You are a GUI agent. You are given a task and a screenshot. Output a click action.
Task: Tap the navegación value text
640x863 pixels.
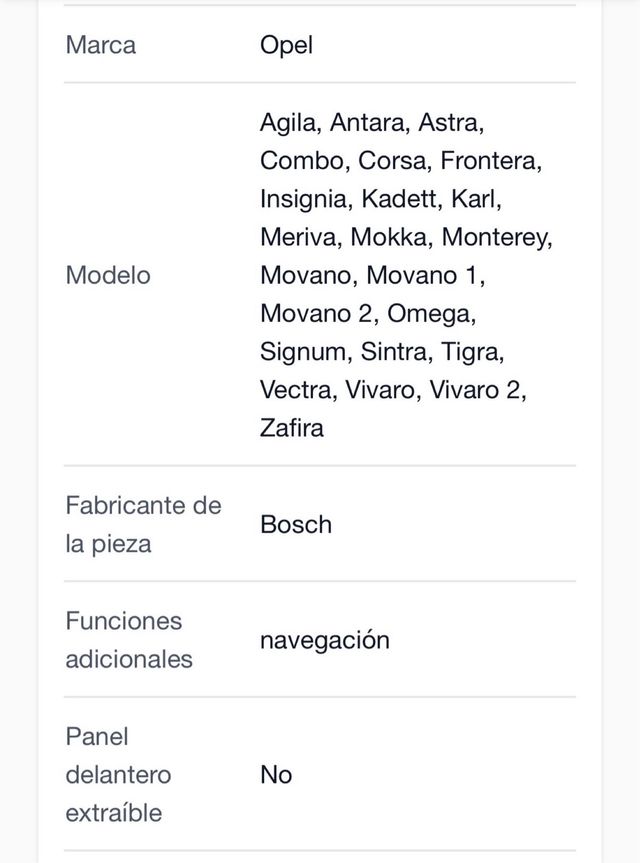[x=324, y=640]
